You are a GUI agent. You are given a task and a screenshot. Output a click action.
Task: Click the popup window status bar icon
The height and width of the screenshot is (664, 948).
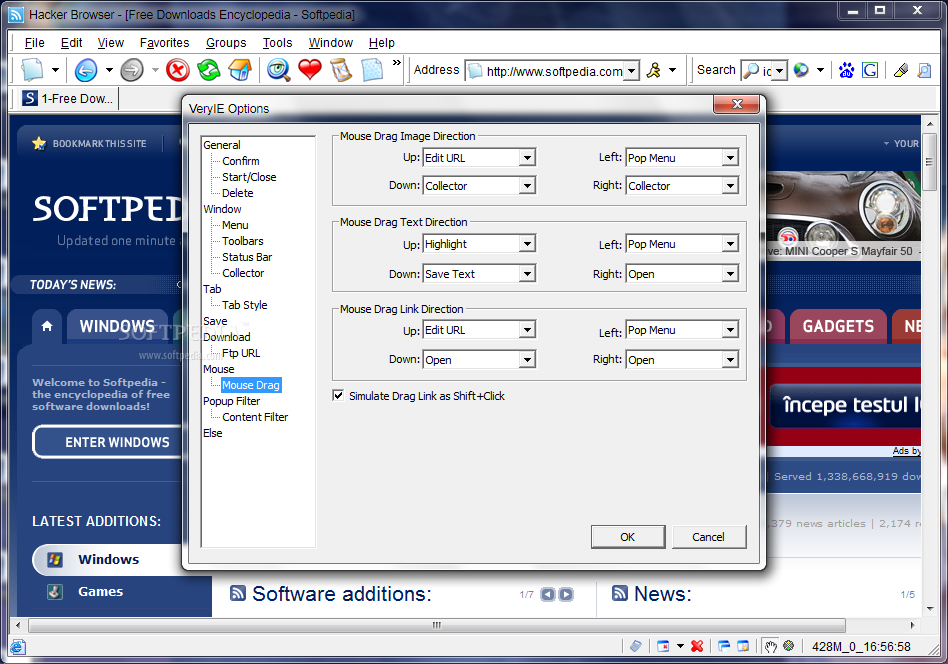[x=743, y=646]
